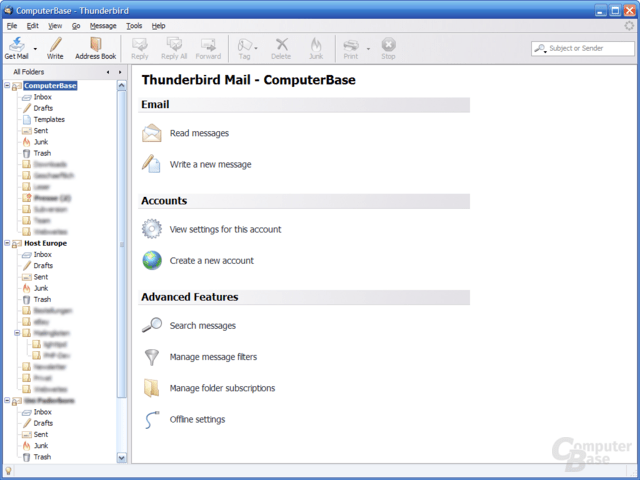Open Host Europe Trash folder
Screen dimensions: 640x480
pos(42,299)
